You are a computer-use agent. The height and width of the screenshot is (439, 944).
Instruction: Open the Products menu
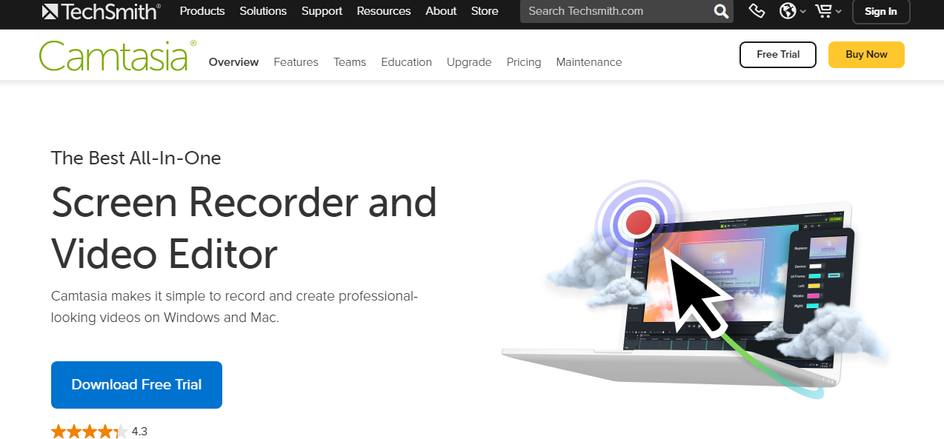pyautogui.click(x=202, y=11)
